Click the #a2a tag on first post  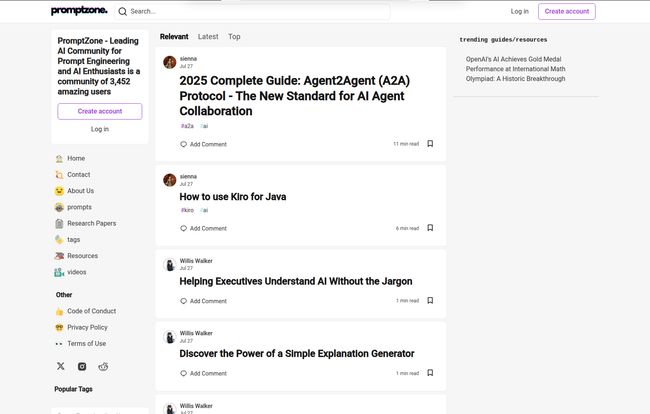187,126
